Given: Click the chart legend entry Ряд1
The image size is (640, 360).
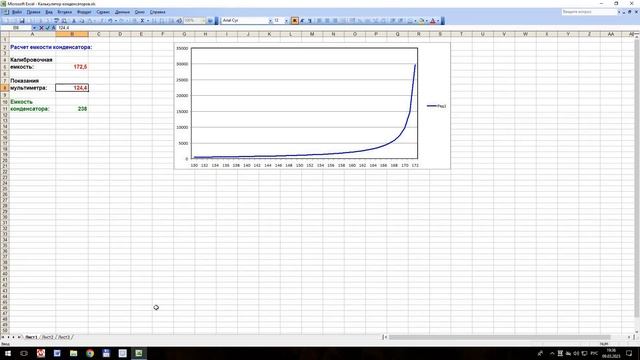Looking at the screenshot, I should point(437,106).
